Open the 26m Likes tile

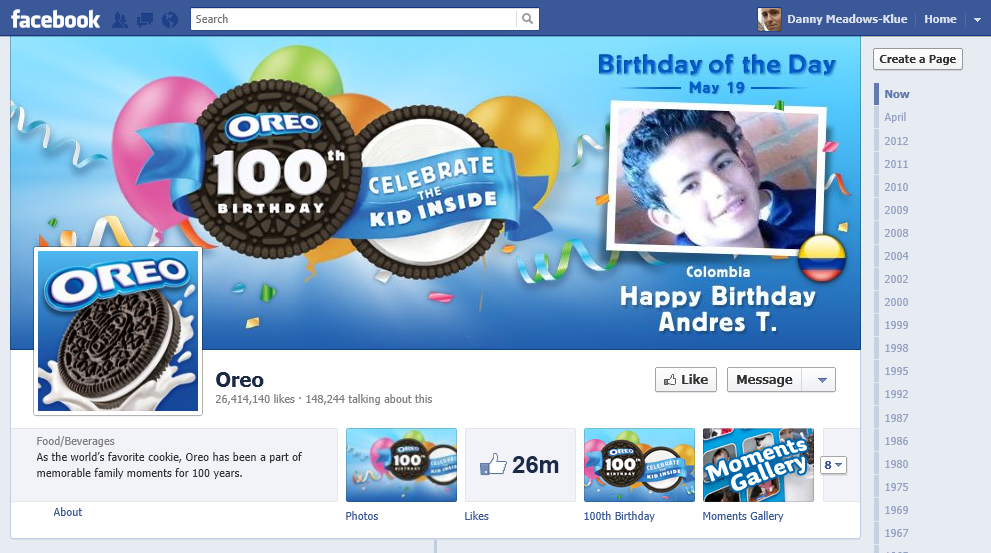tap(520, 465)
